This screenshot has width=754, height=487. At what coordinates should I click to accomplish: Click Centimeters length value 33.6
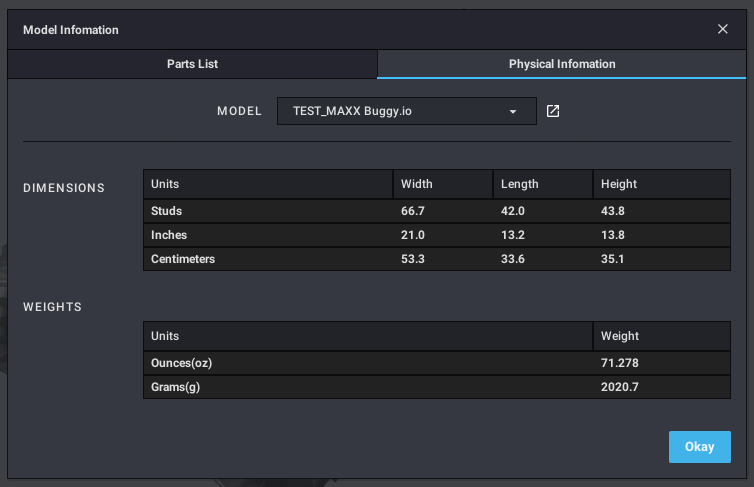[513, 259]
